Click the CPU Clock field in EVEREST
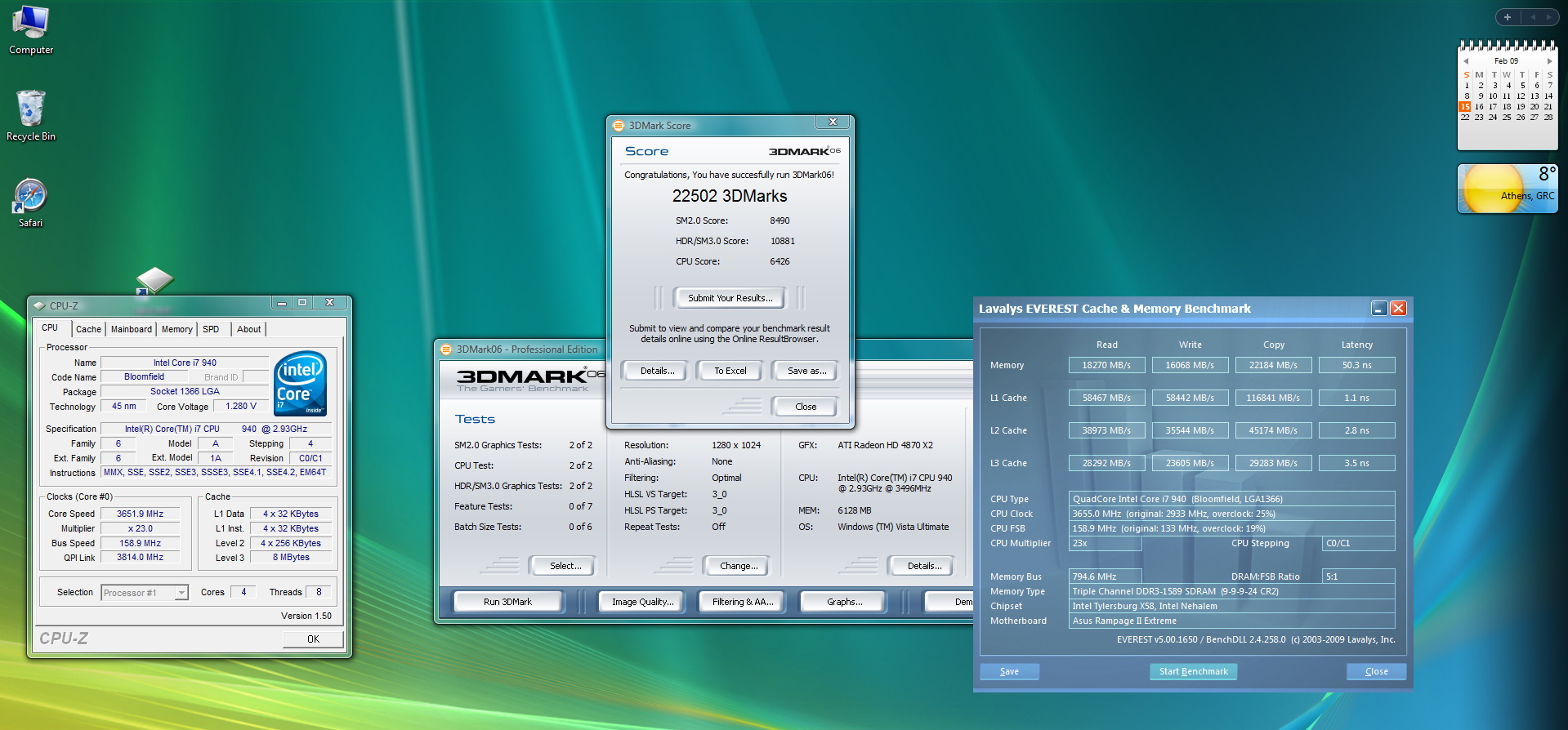Viewport: 1568px width, 730px height. (1231, 514)
